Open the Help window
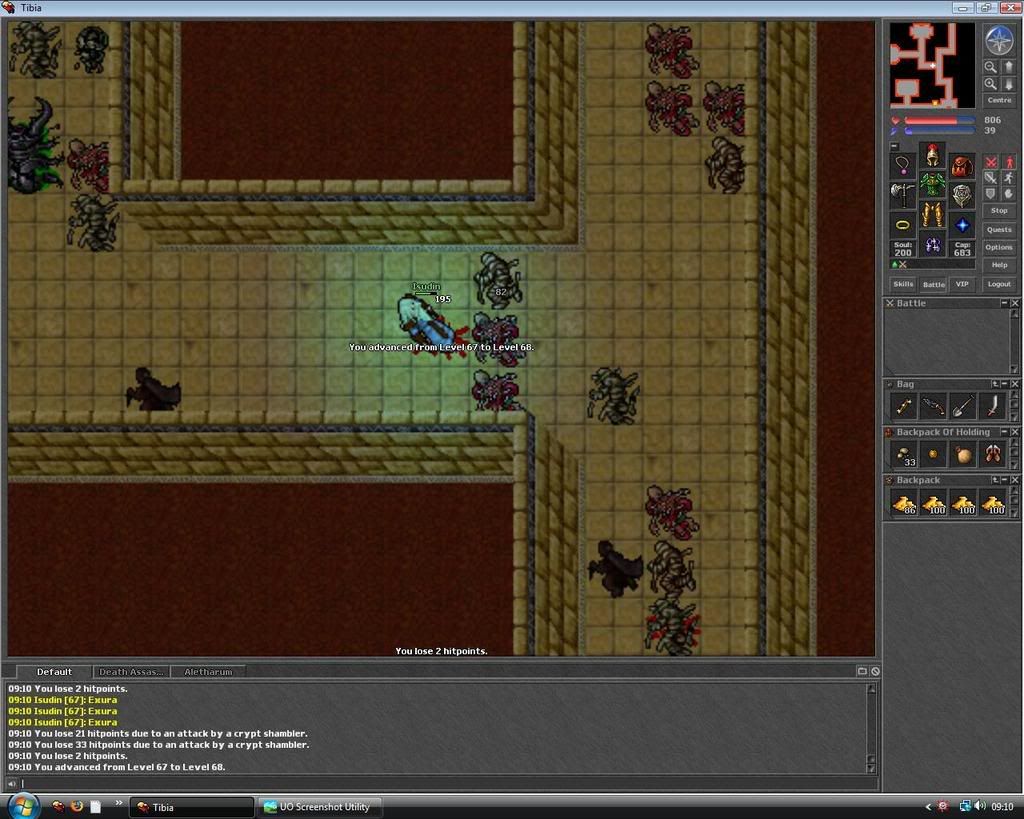Viewport: 1024px width, 819px height. [999, 265]
